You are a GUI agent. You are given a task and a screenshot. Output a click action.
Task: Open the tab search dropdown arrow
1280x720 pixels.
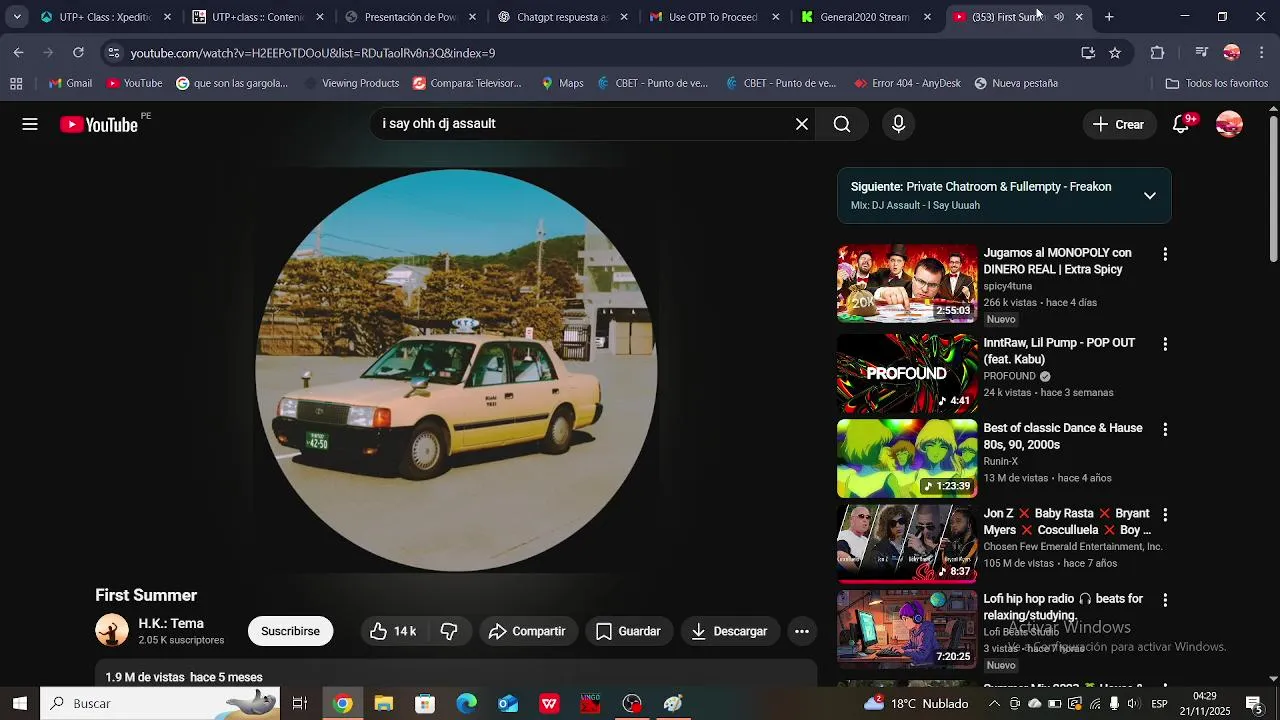17,17
